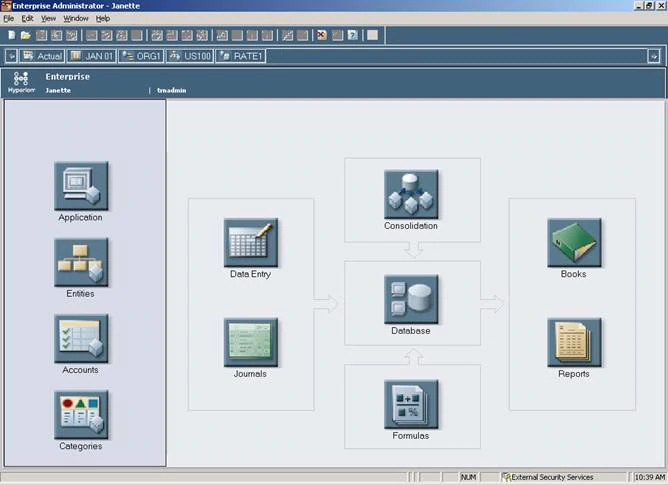Screen dimensions: 668x485
Task: Open the Reports module icon
Action: click(574, 342)
